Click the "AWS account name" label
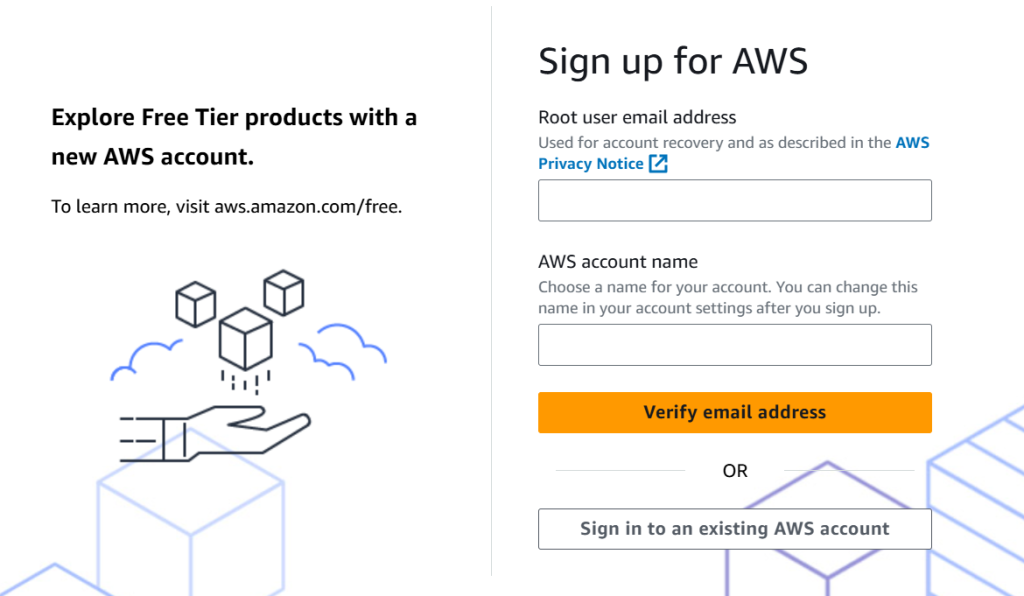 pos(618,261)
